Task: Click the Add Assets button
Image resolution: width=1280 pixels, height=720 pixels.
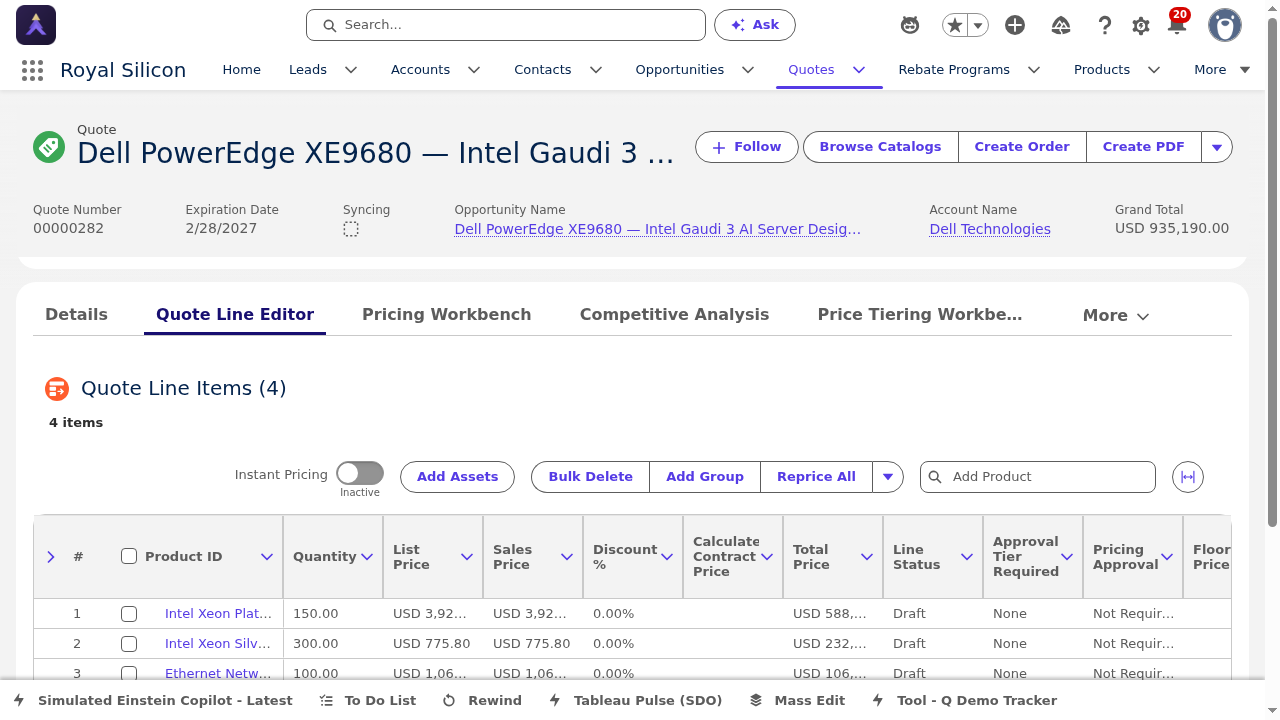Action: coord(457,477)
